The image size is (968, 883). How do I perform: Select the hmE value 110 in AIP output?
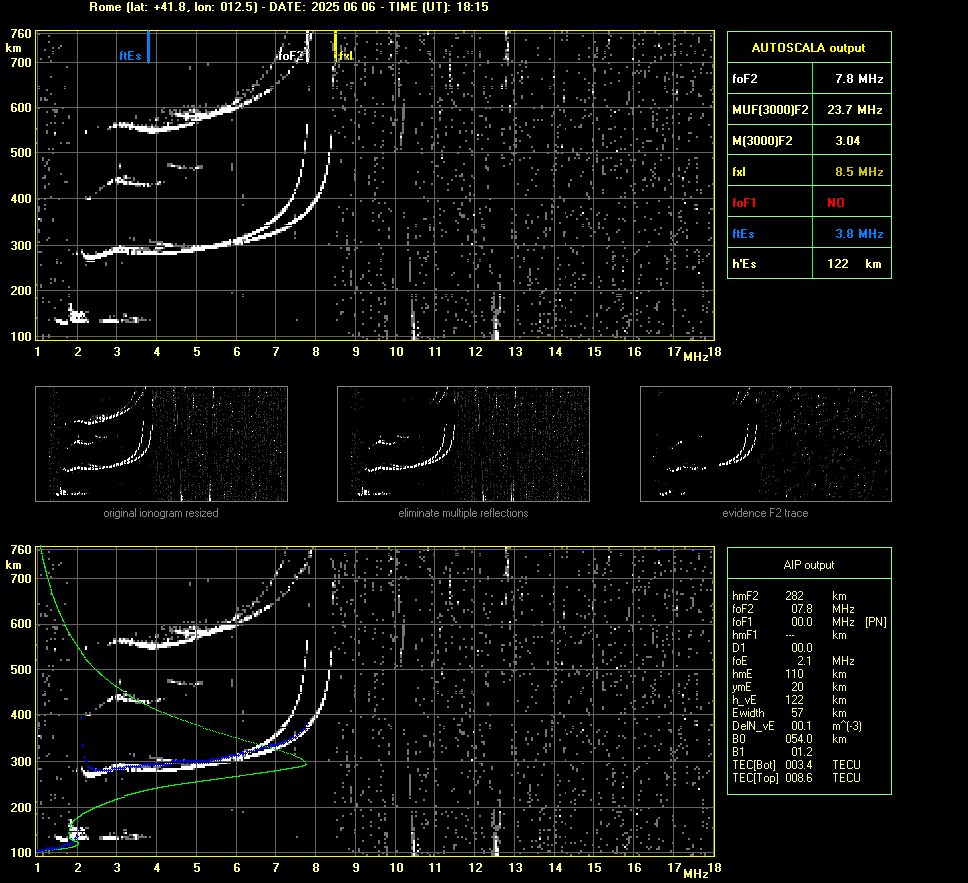pyautogui.click(x=795, y=674)
